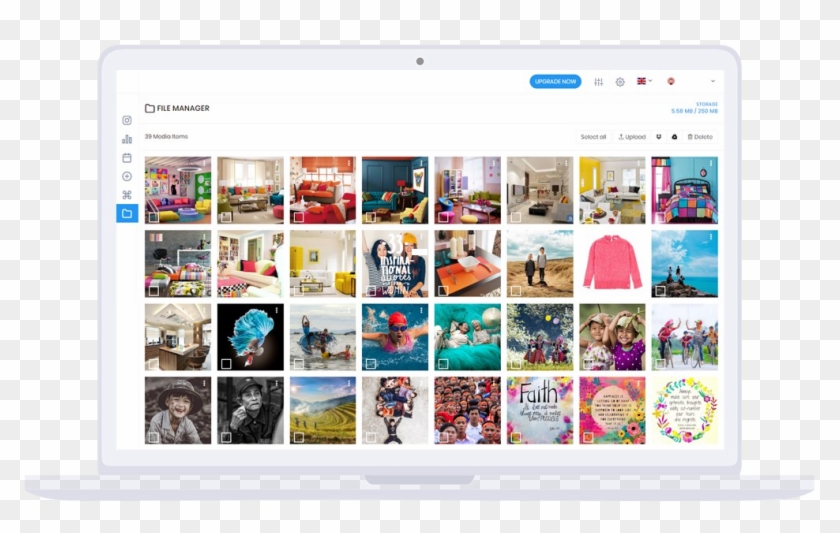Open three-dot menu on old man photo
The image size is (840, 533).
(276, 384)
